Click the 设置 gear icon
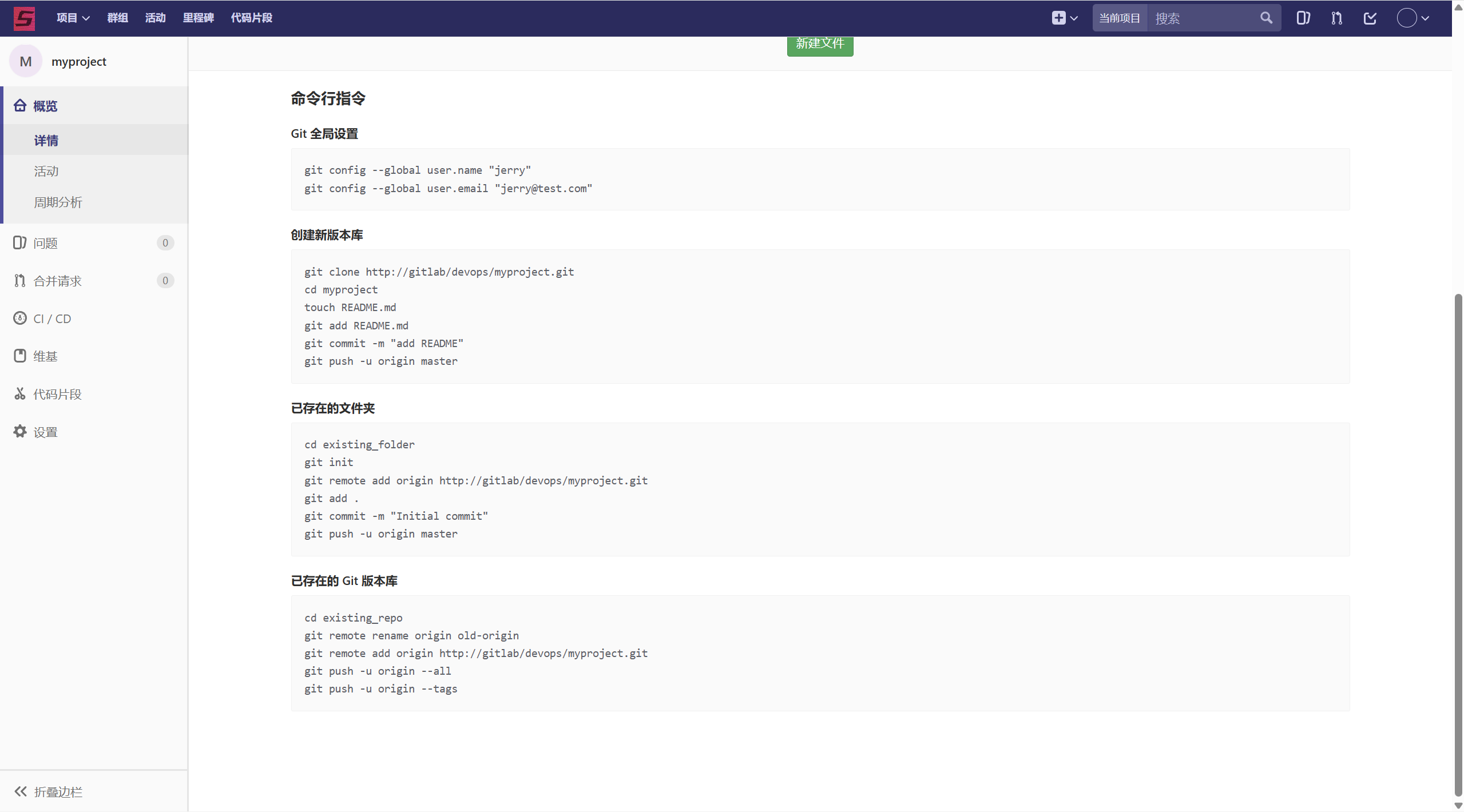1464x812 pixels. point(20,432)
